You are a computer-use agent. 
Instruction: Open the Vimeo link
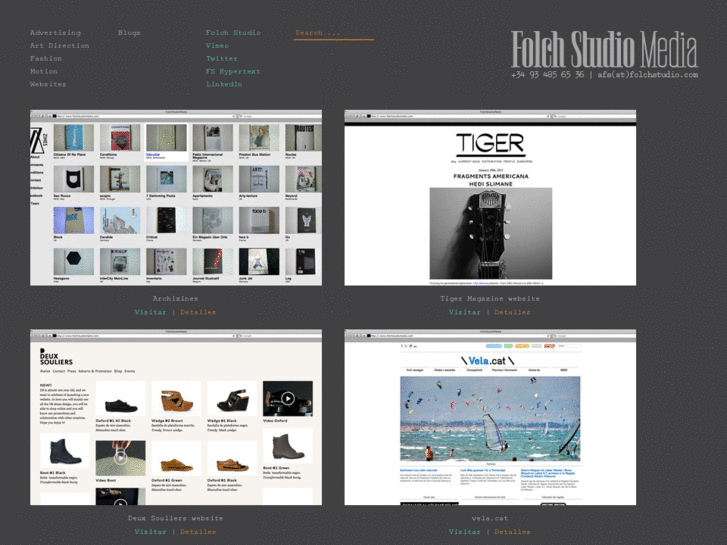pyautogui.click(x=217, y=45)
